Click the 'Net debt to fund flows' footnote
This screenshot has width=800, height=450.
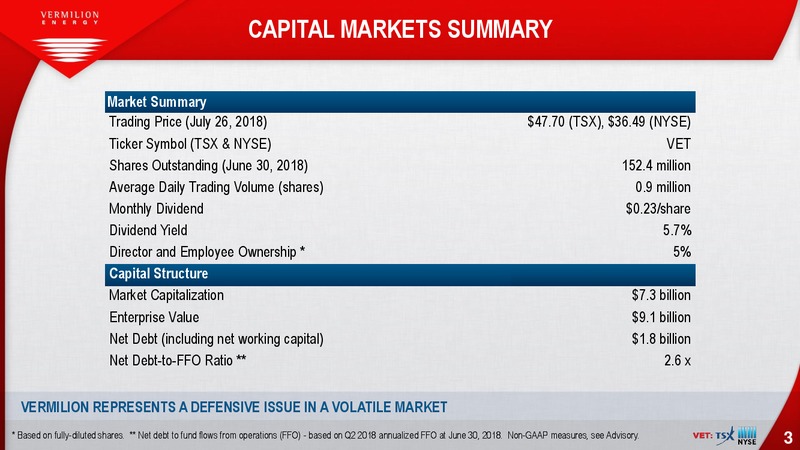coord(316,435)
